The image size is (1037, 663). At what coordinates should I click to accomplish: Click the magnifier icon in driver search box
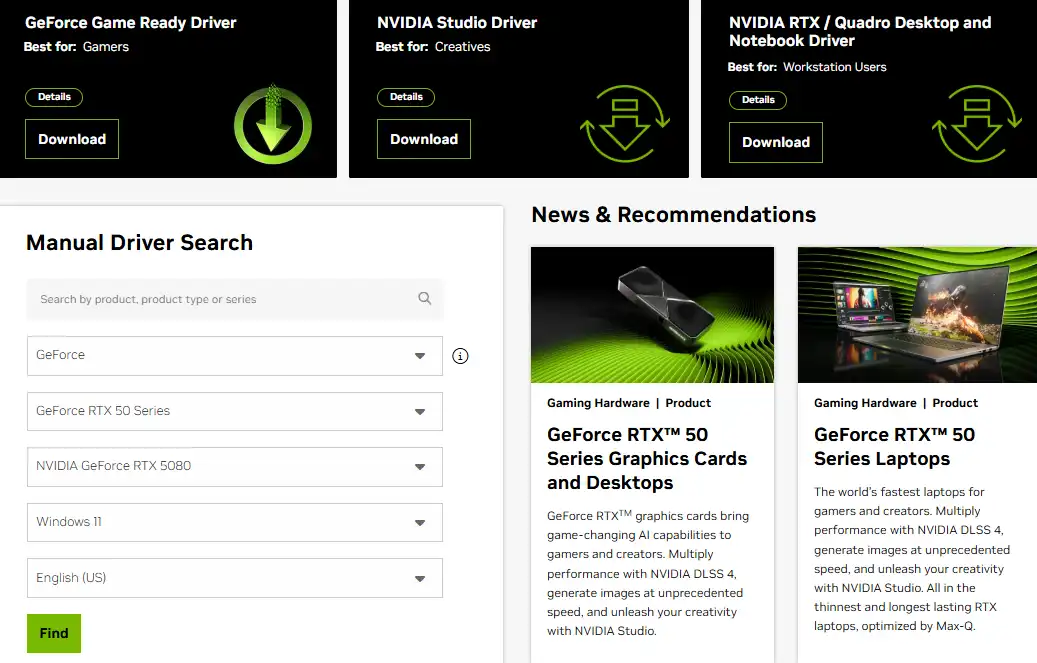click(425, 298)
